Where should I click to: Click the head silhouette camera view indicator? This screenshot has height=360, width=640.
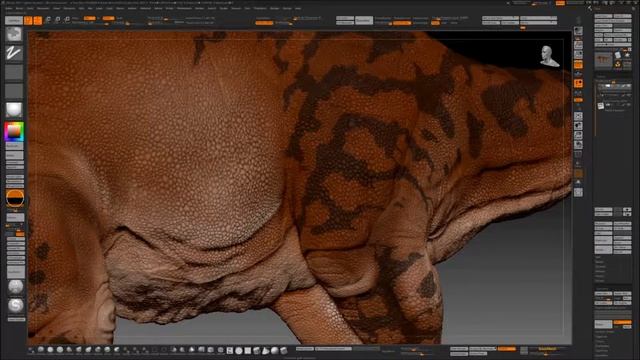[549, 56]
